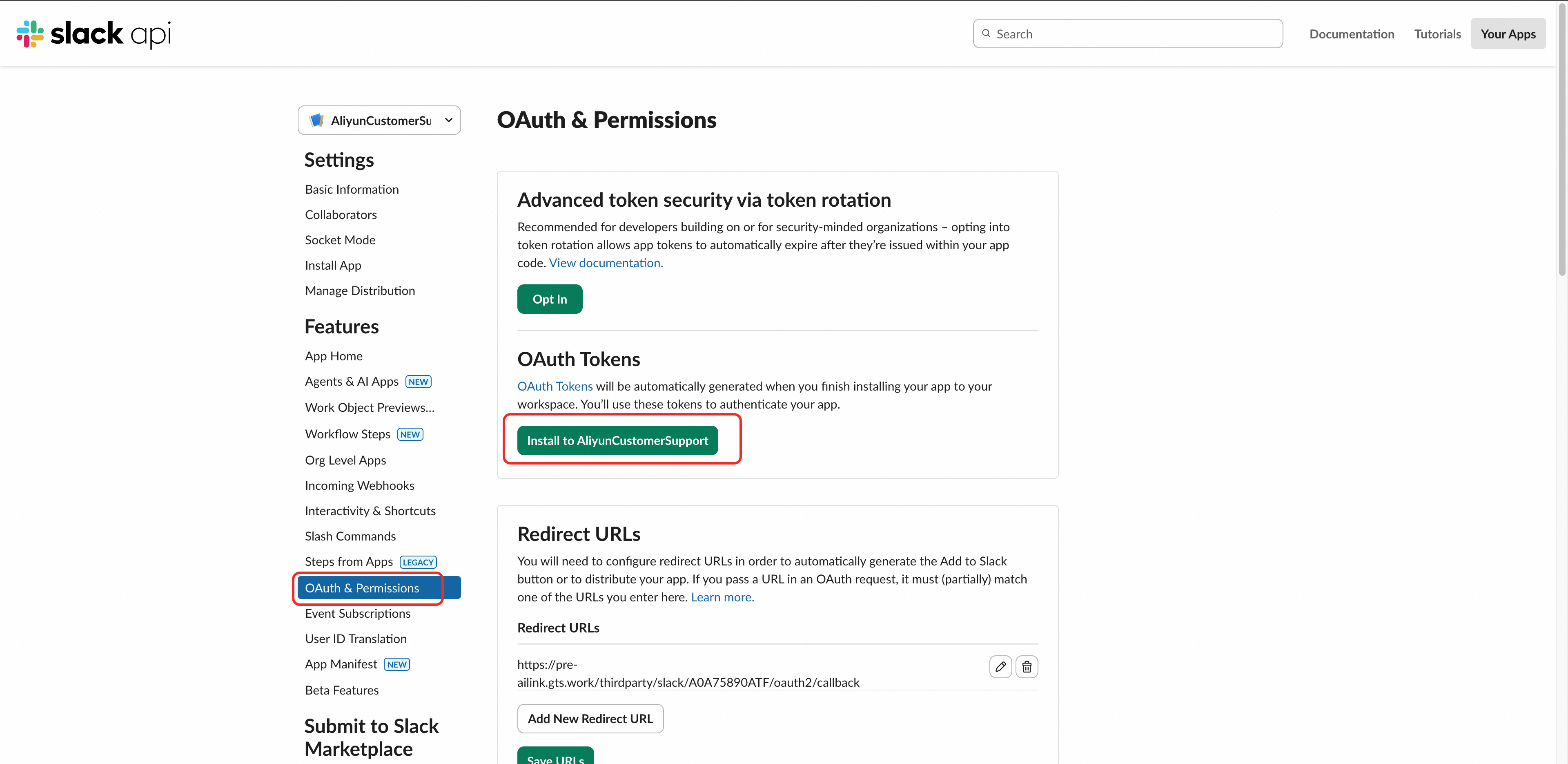The width and height of the screenshot is (1568, 764).
Task: Open the Documentation menu
Action: tap(1352, 34)
